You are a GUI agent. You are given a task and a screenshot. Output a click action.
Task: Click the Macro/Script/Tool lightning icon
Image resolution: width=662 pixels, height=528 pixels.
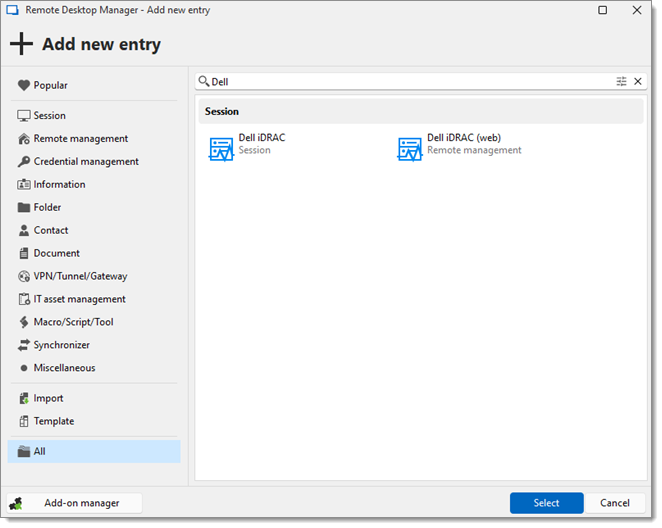pyautogui.click(x=24, y=322)
